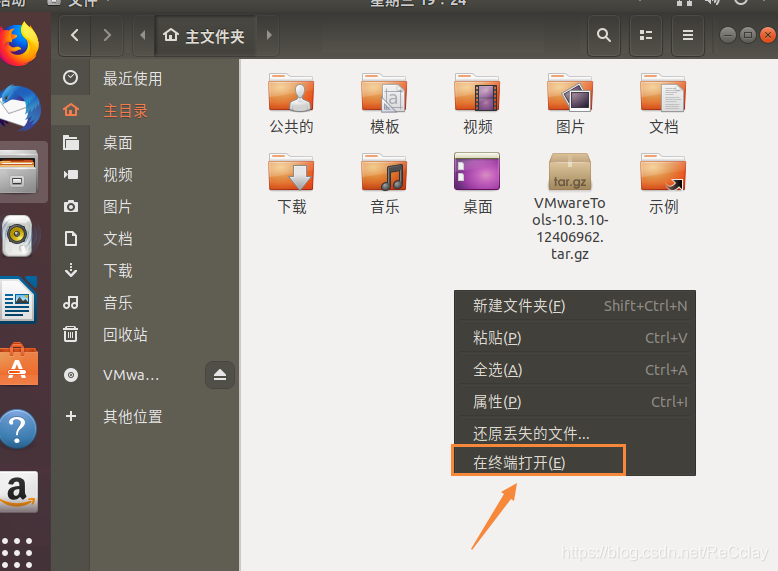Open the hamburger menu button
This screenshot has width=778, height=571.
click(x=688, y=35)
